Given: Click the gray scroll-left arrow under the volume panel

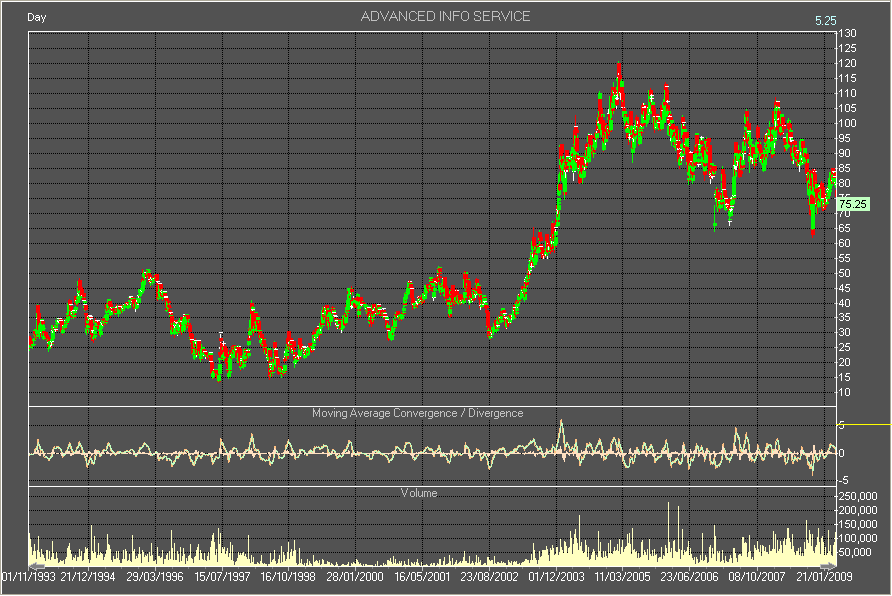Looking at the screenshot, I should pyautogui.click(x=37, y=566).
